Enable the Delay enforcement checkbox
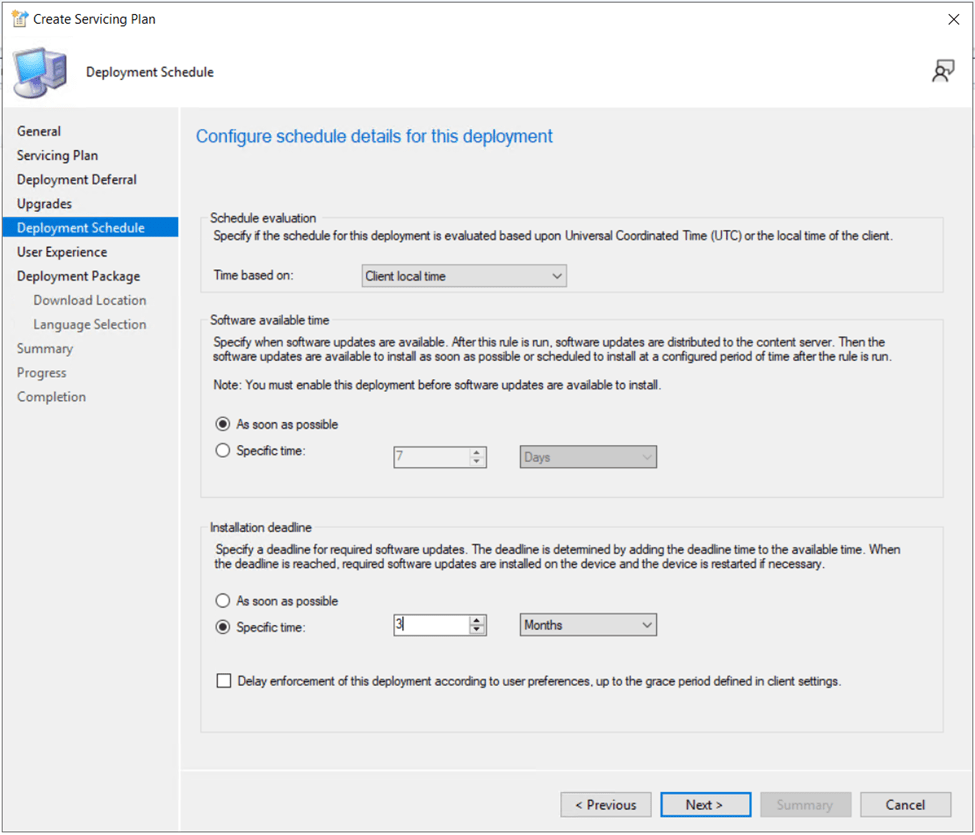The width and height of the screenshot is (975, 835). 224,681
